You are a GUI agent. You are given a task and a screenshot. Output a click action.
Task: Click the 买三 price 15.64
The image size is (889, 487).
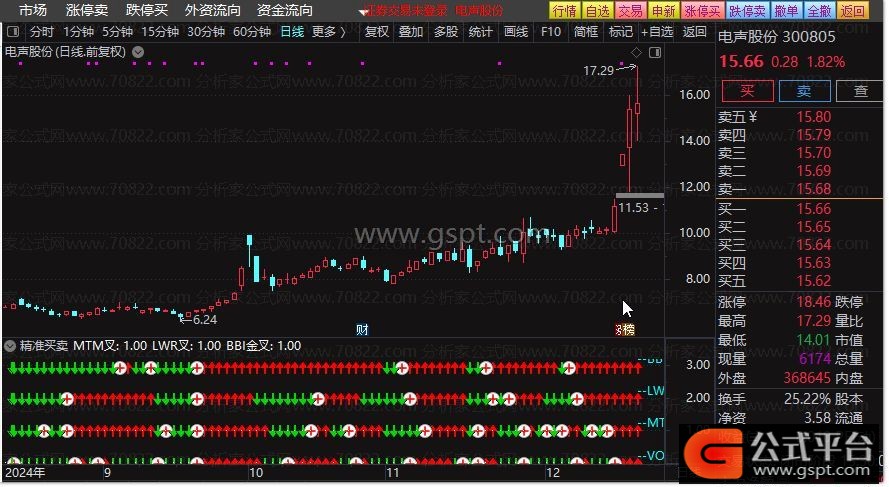814,245
